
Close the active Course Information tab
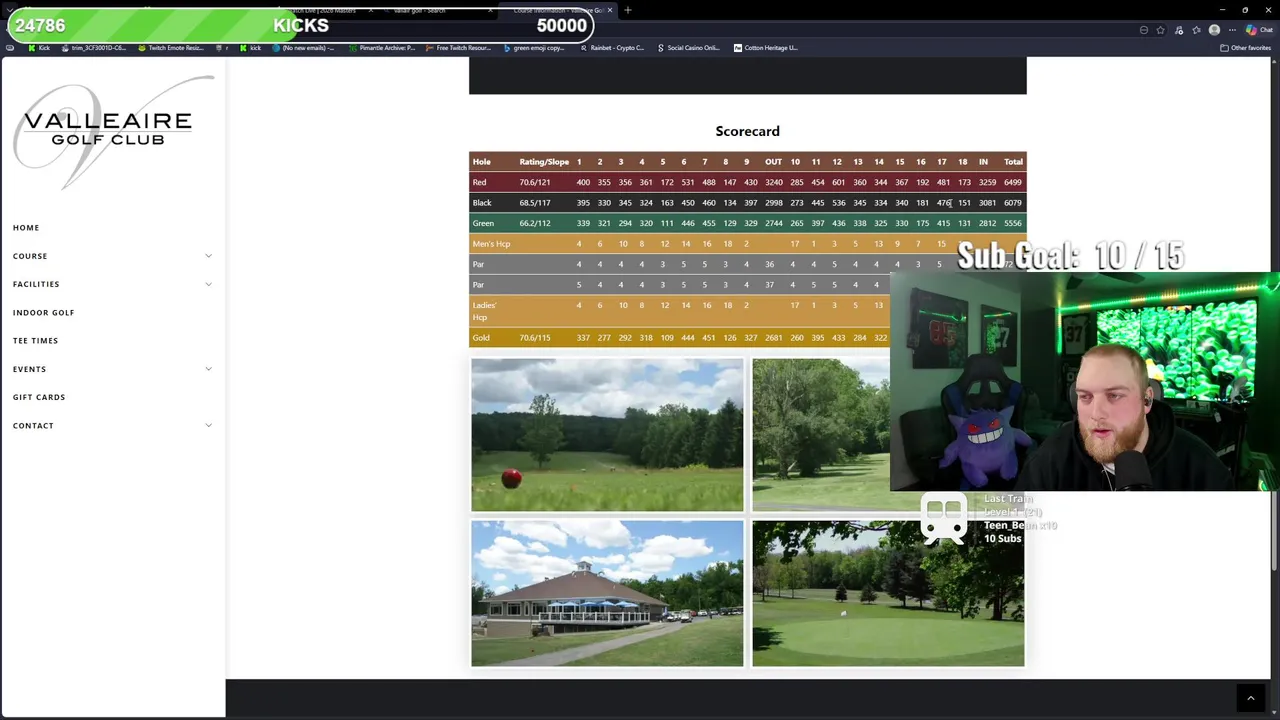click(x=609, y=10)
